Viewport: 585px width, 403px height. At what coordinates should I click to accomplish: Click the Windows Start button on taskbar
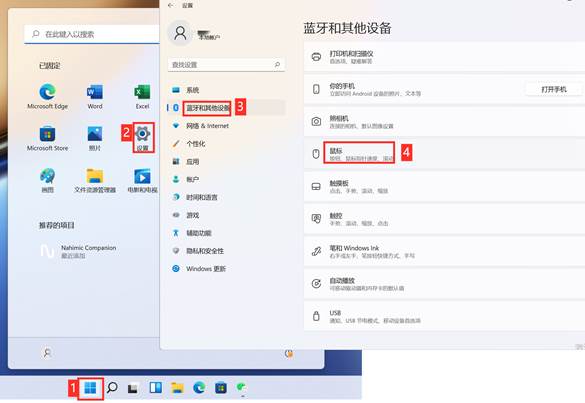coord(90,388)
